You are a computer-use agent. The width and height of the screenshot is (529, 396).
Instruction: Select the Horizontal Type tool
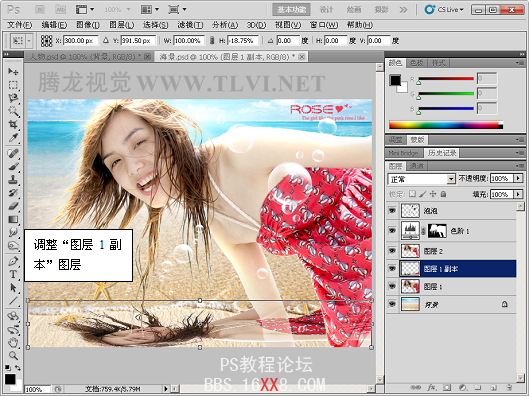(13, 274)
